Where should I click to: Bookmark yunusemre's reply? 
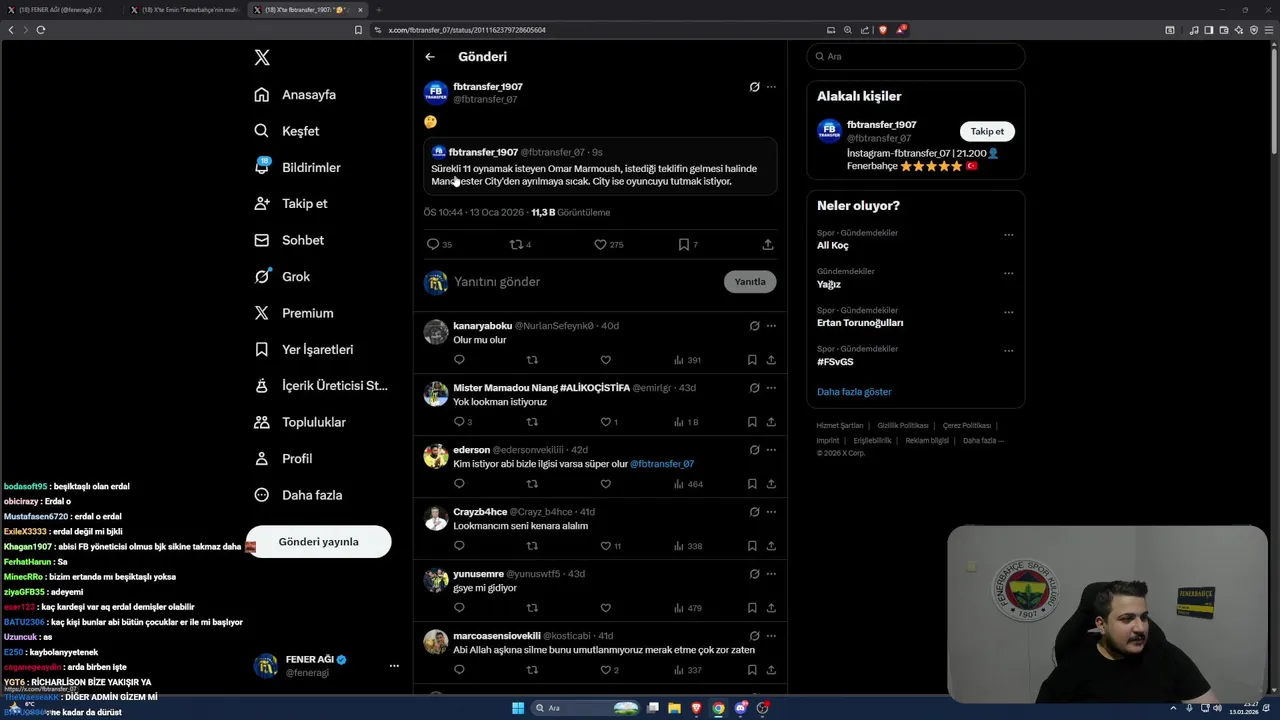pos(752,608)
